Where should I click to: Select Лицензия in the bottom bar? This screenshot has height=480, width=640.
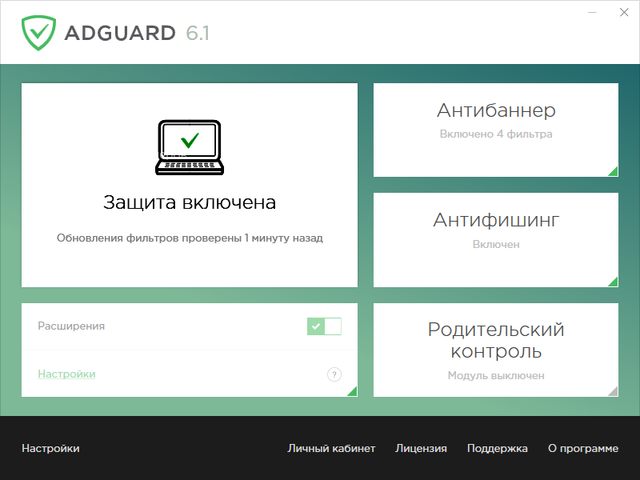(x=421, y=449)
